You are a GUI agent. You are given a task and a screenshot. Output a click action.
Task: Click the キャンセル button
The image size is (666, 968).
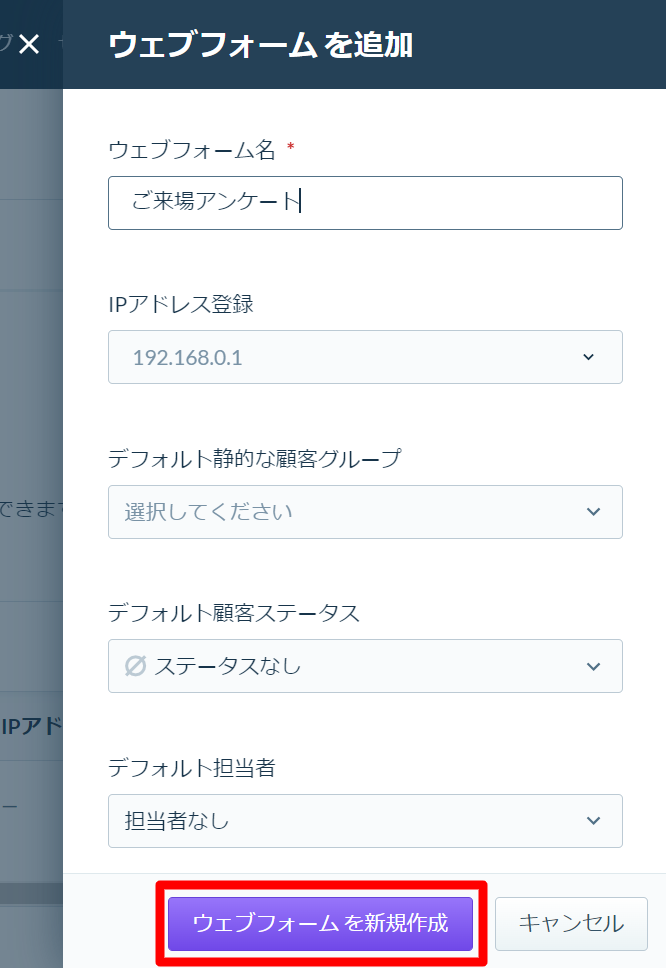[571, 924]
